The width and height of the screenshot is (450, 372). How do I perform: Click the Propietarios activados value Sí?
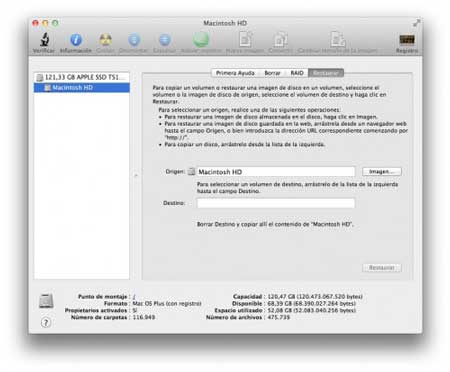135,310
